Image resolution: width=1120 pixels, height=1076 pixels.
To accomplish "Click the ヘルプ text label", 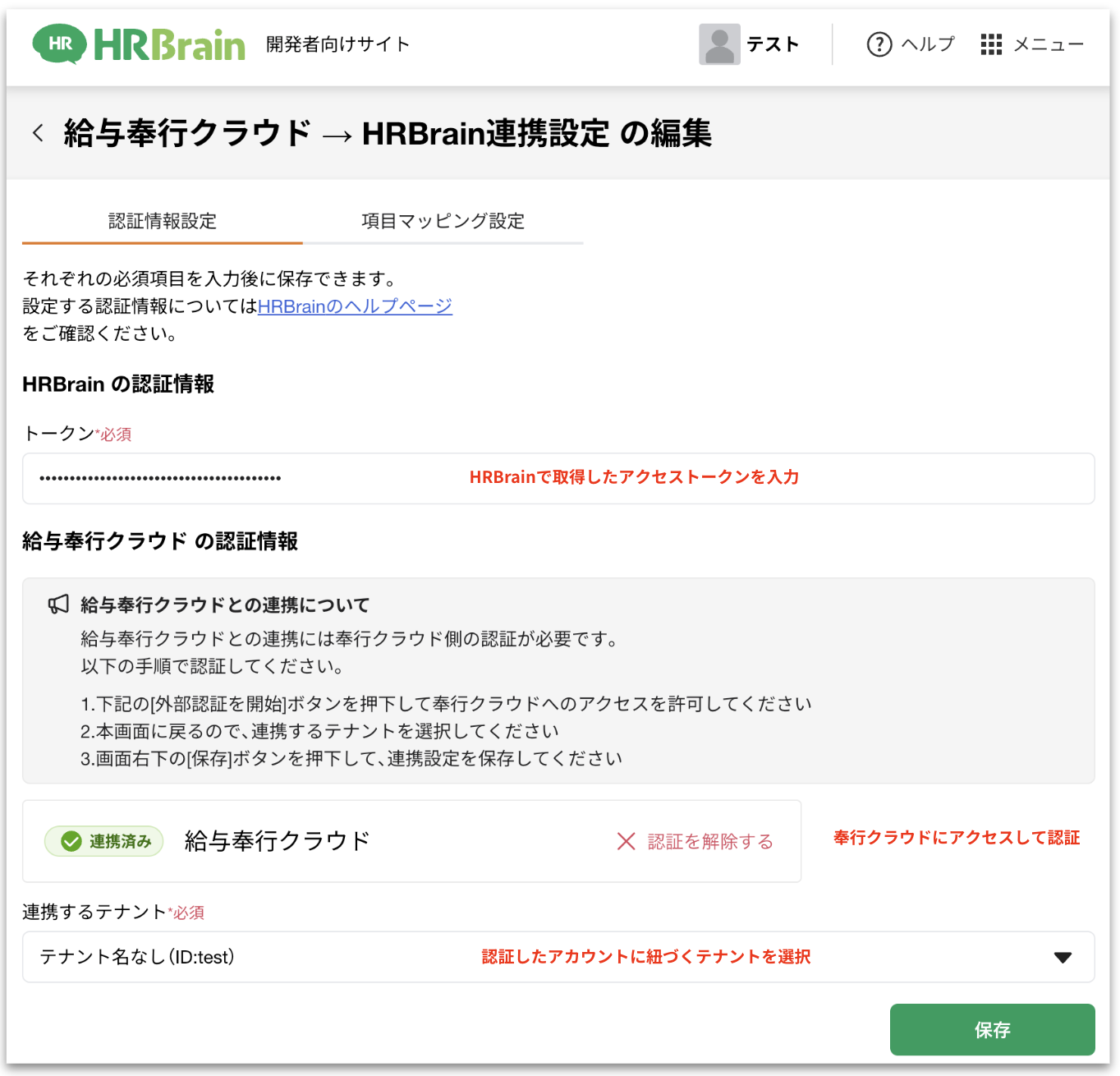I will point(928,44).
